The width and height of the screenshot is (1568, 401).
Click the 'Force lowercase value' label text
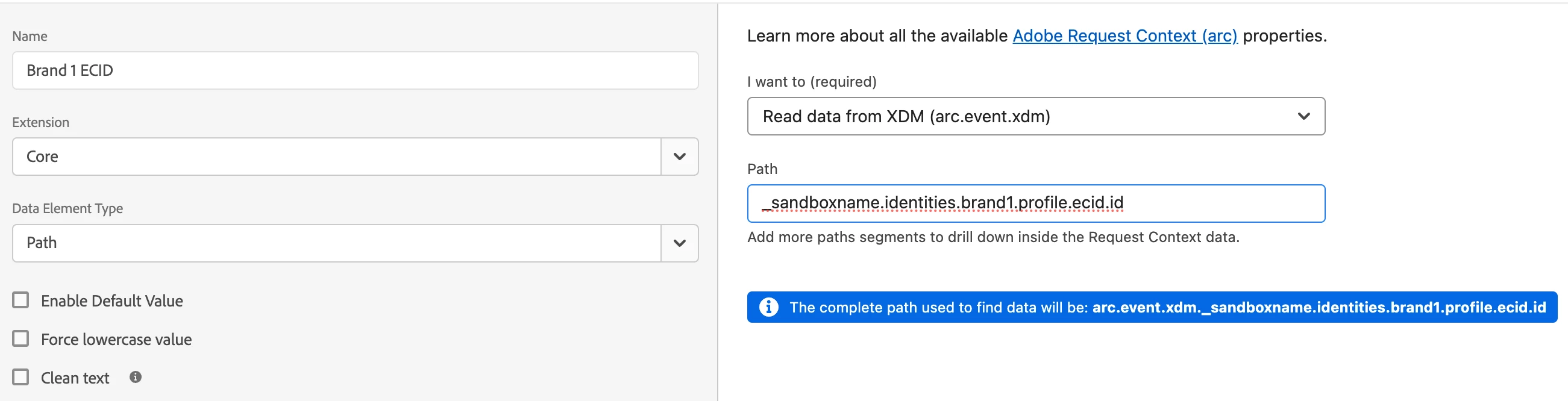point(116,339)
